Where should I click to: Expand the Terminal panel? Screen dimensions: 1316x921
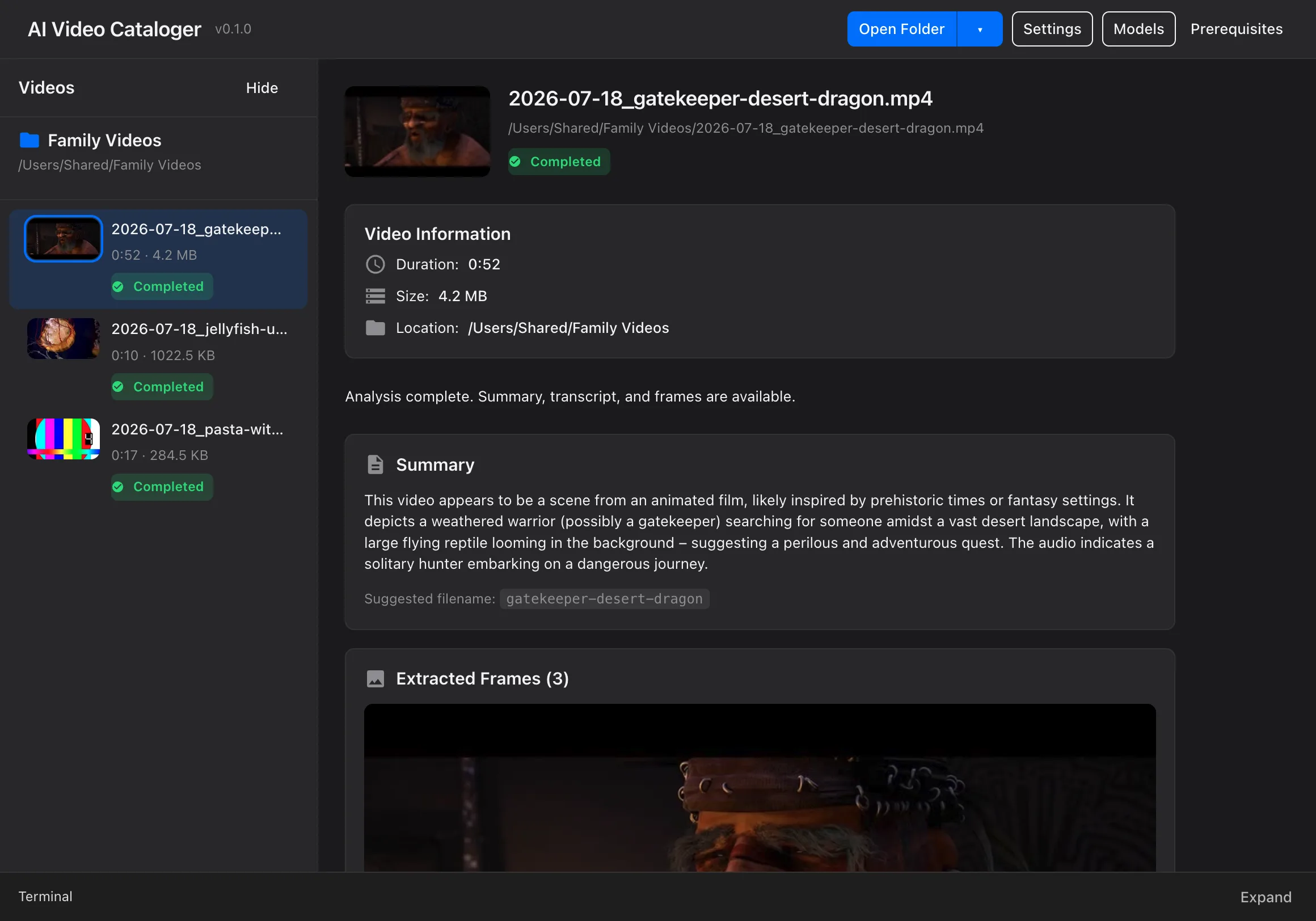1266,897
